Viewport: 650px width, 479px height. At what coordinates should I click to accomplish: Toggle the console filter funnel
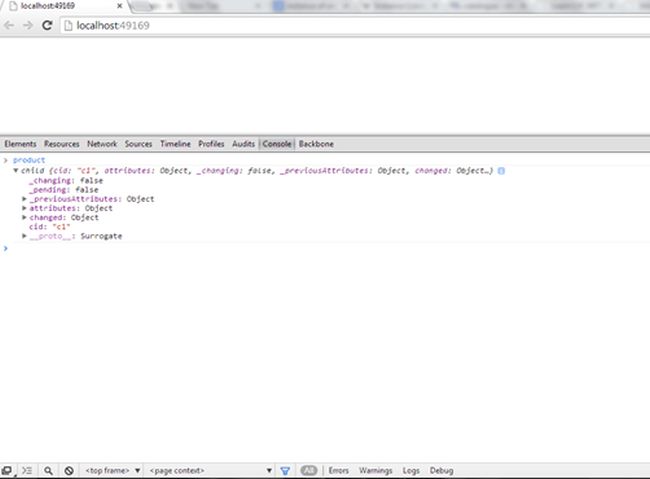285,471
